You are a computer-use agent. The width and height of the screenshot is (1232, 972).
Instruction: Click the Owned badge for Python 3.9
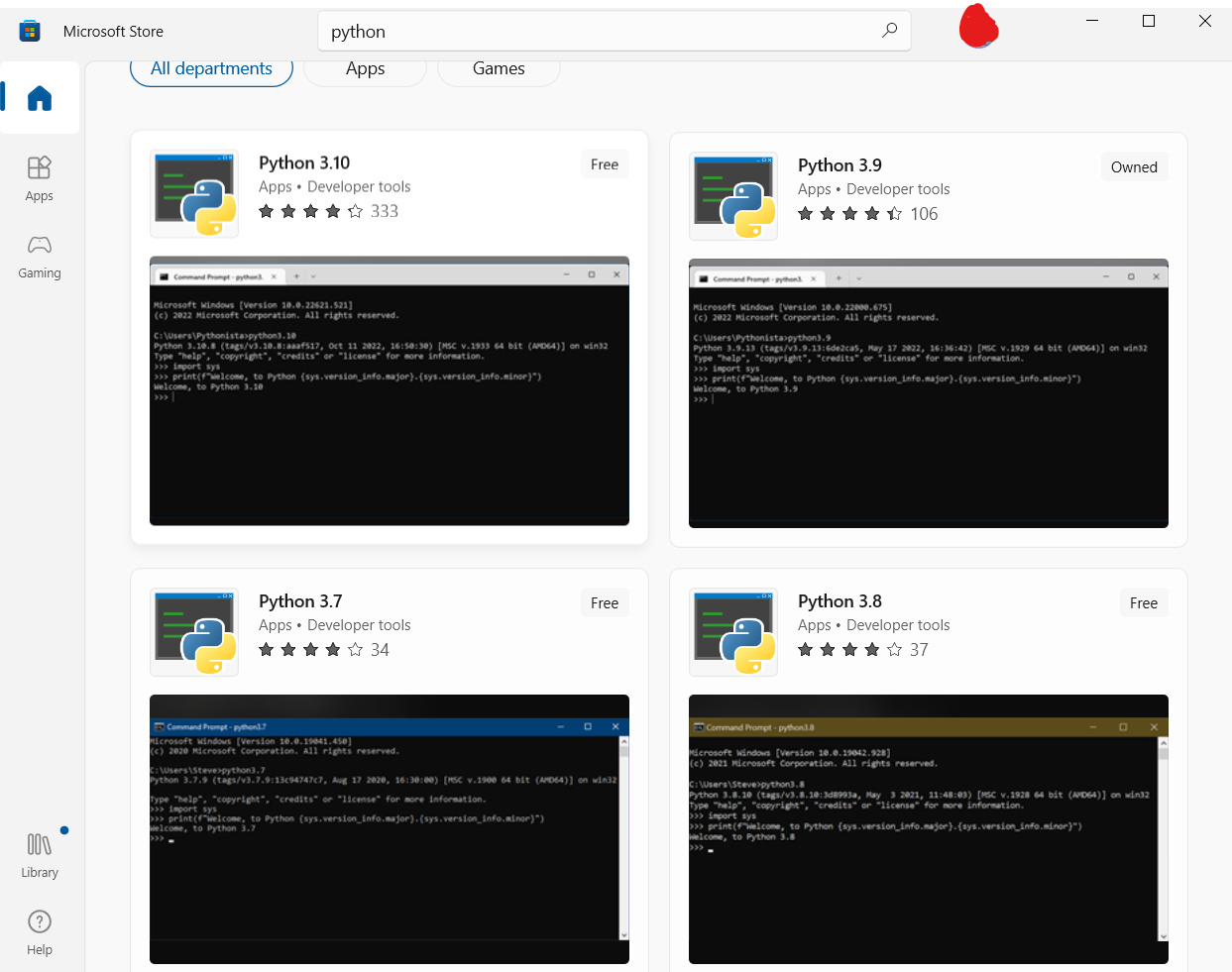click(1134, 166)
